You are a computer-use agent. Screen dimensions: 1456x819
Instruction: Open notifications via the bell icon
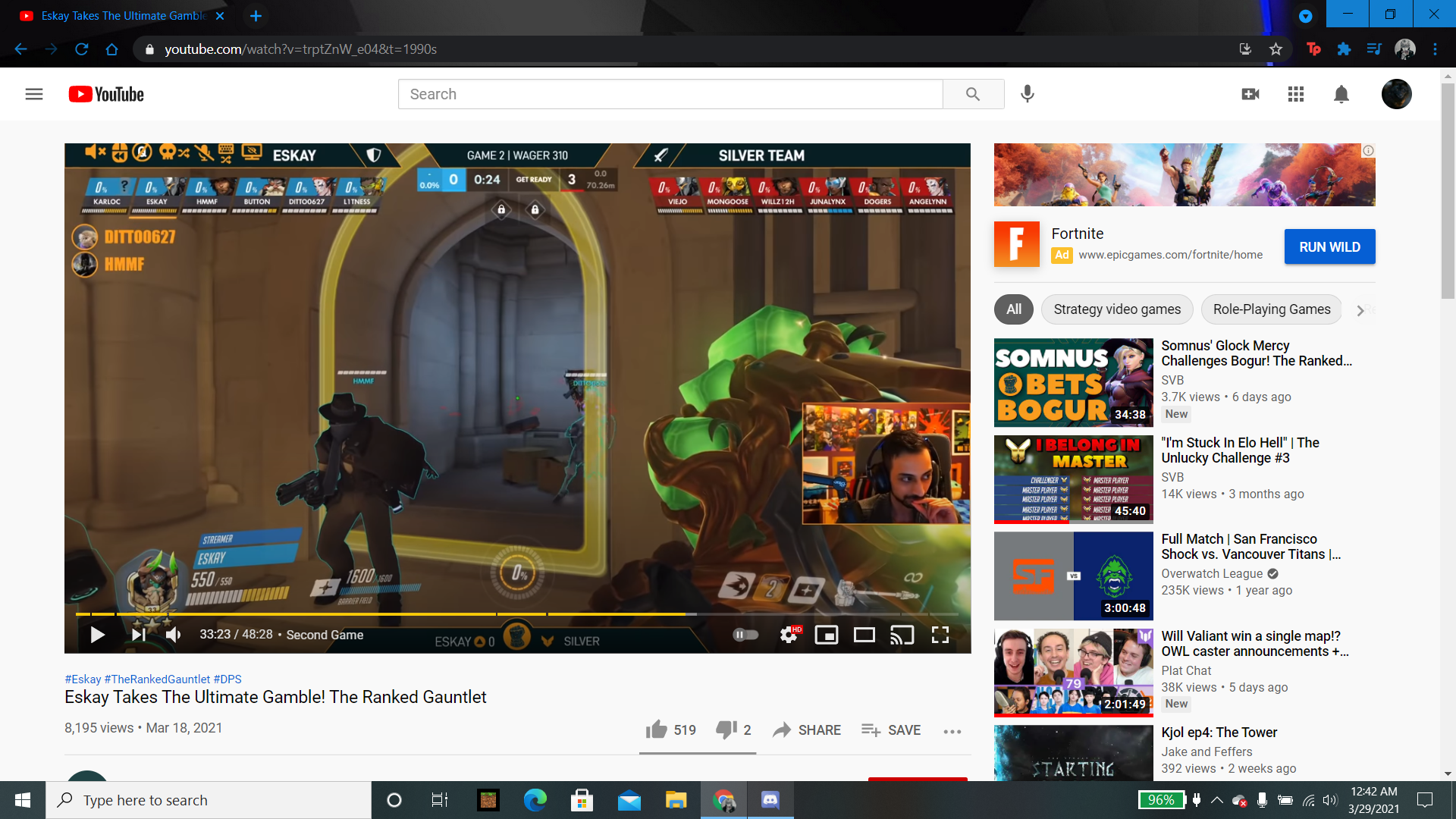[1340, 94]
